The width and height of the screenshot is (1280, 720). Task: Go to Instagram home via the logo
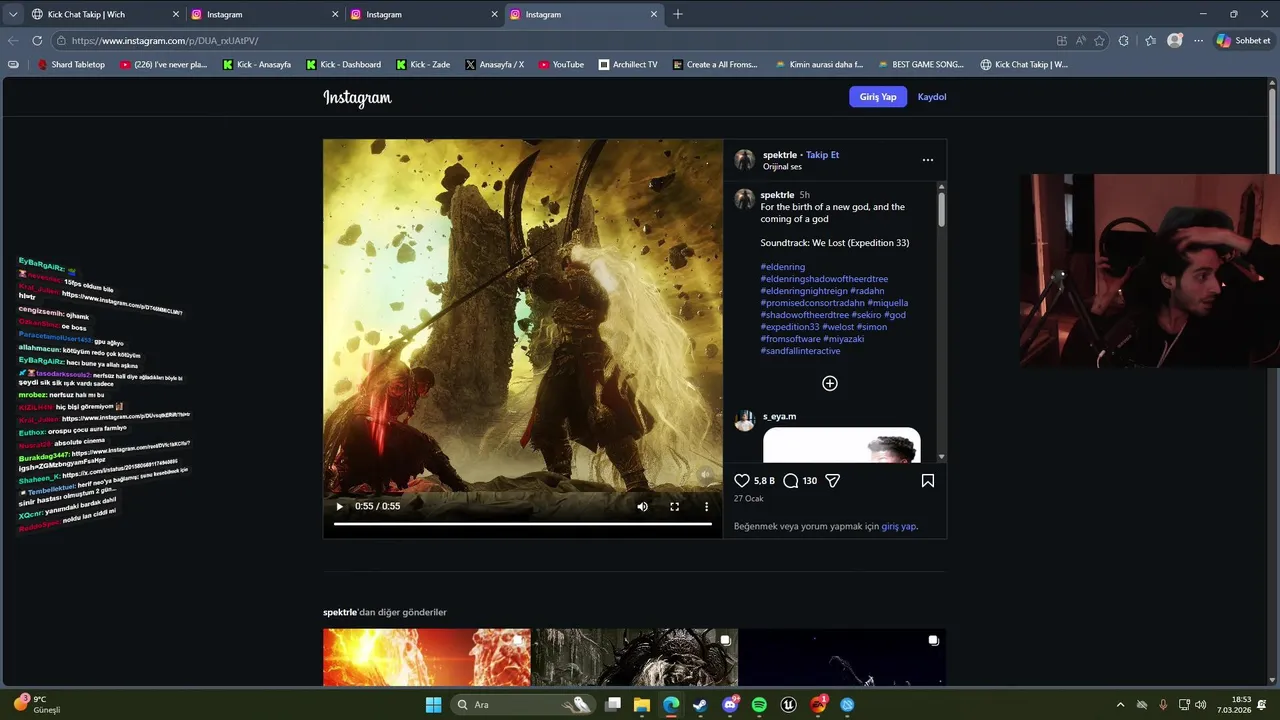click(x=357, y=98)
